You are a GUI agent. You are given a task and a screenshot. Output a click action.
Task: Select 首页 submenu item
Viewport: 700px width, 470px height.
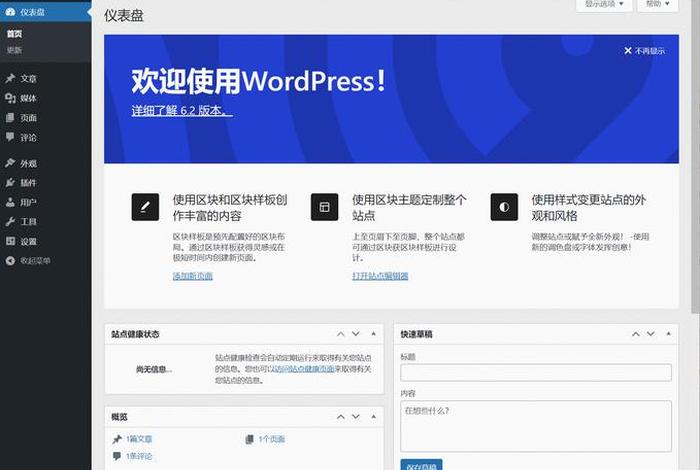[x=14, y=34]
